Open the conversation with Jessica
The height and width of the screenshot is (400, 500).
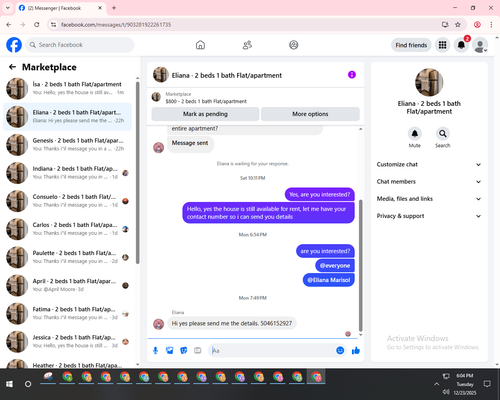pyautogui.click(x=68, y=341)
